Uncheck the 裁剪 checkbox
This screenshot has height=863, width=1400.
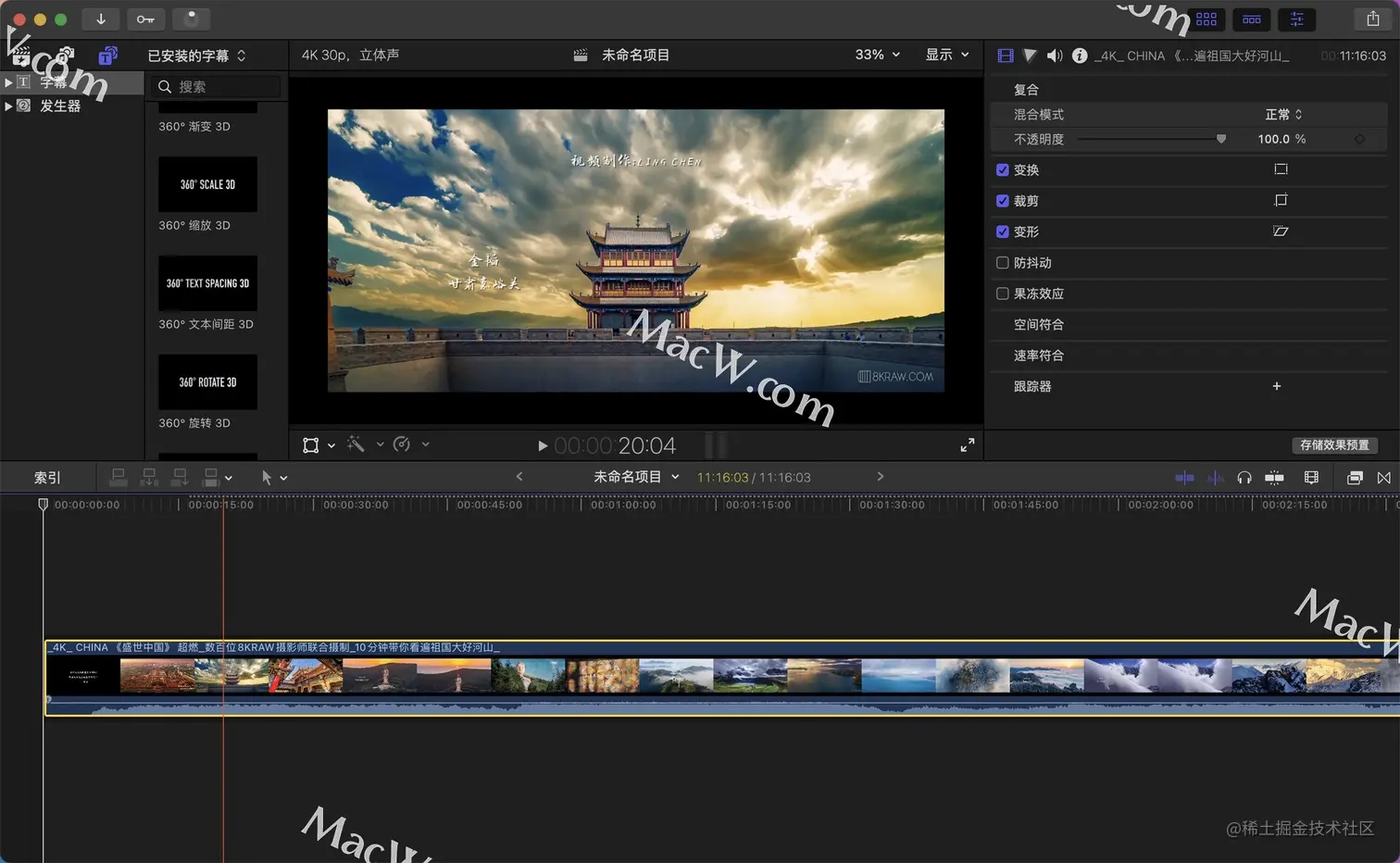1002,200
